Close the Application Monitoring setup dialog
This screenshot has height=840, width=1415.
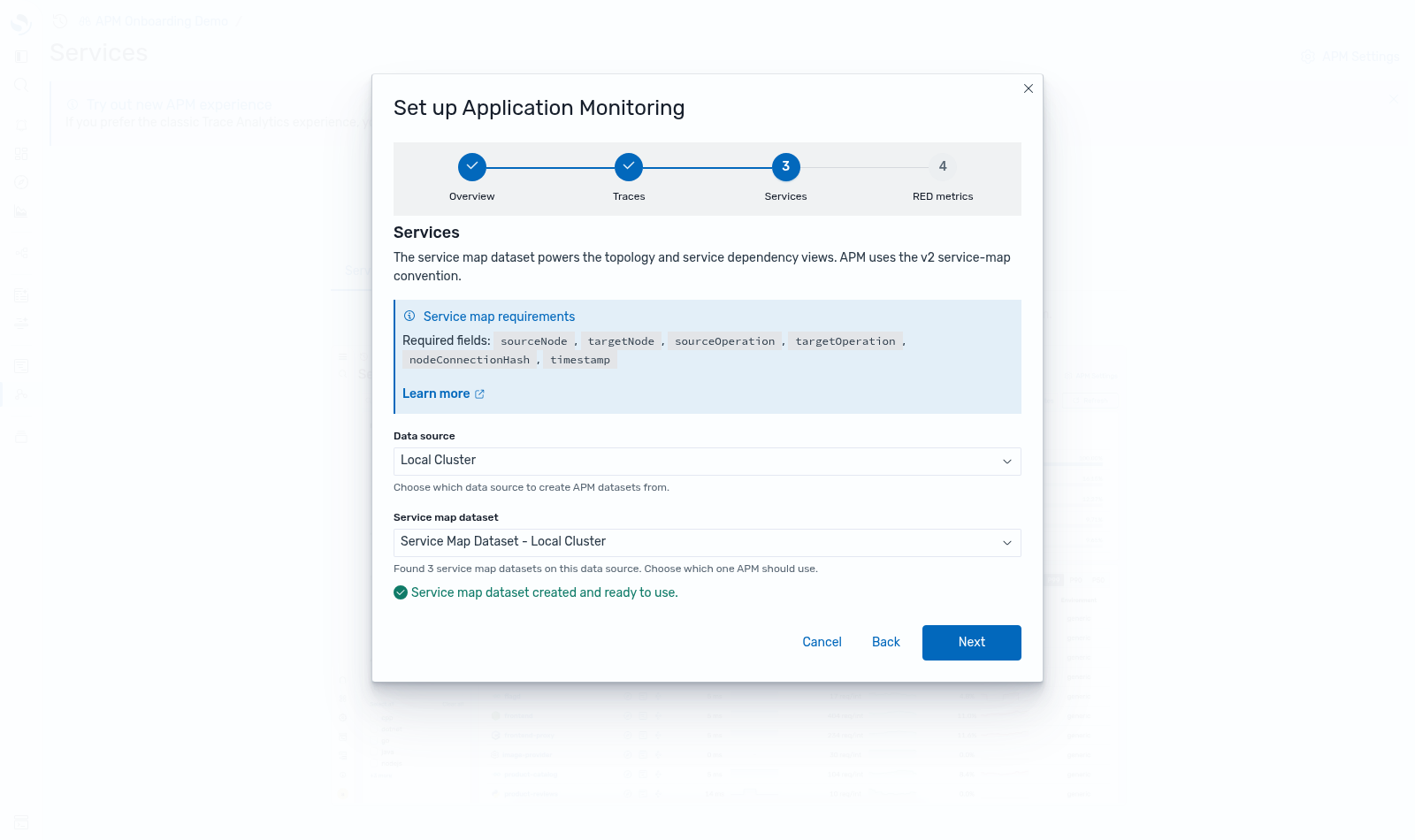(x=1029, y=88)
